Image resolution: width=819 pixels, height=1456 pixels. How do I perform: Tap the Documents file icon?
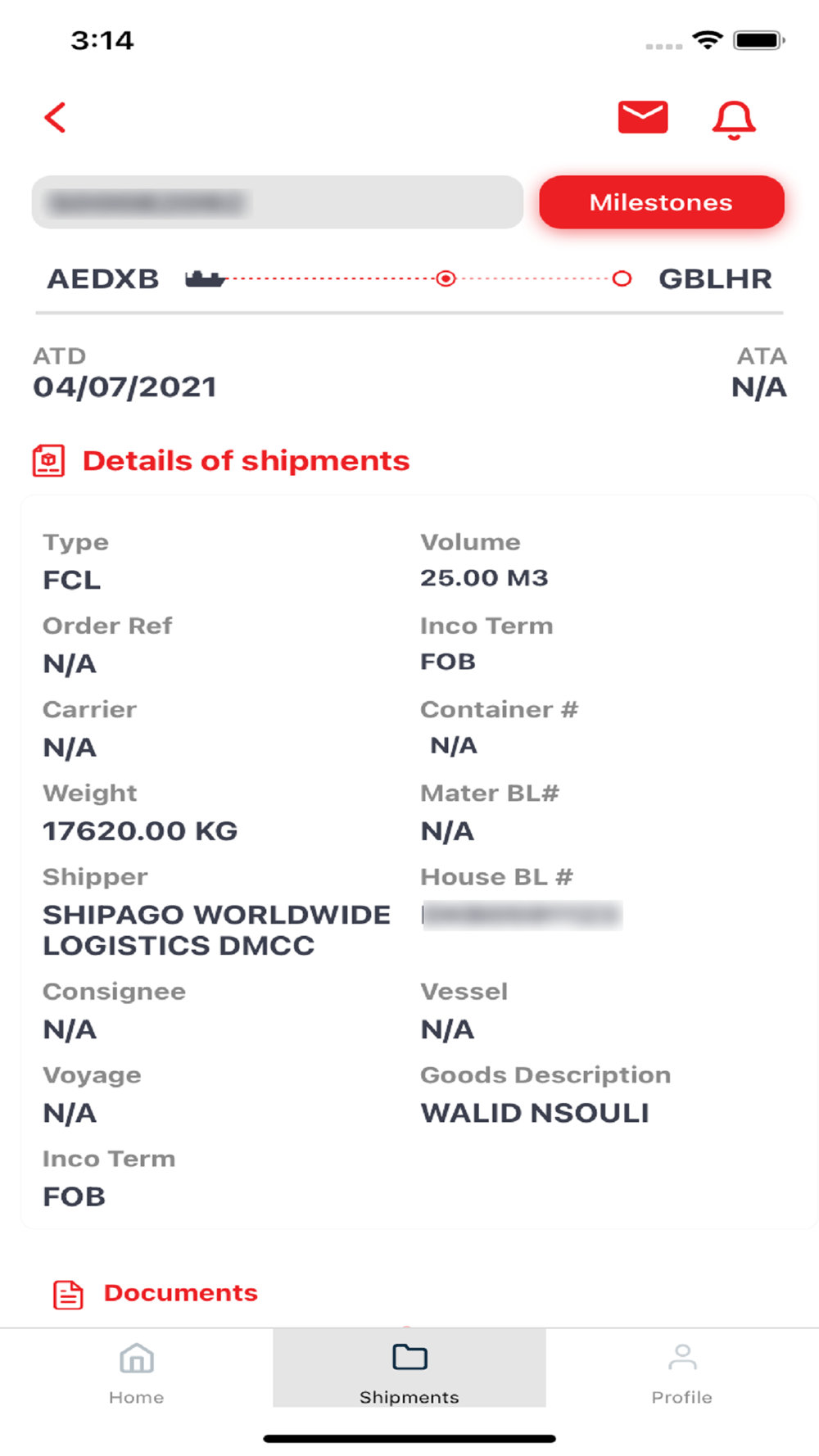pos(68,1295)
